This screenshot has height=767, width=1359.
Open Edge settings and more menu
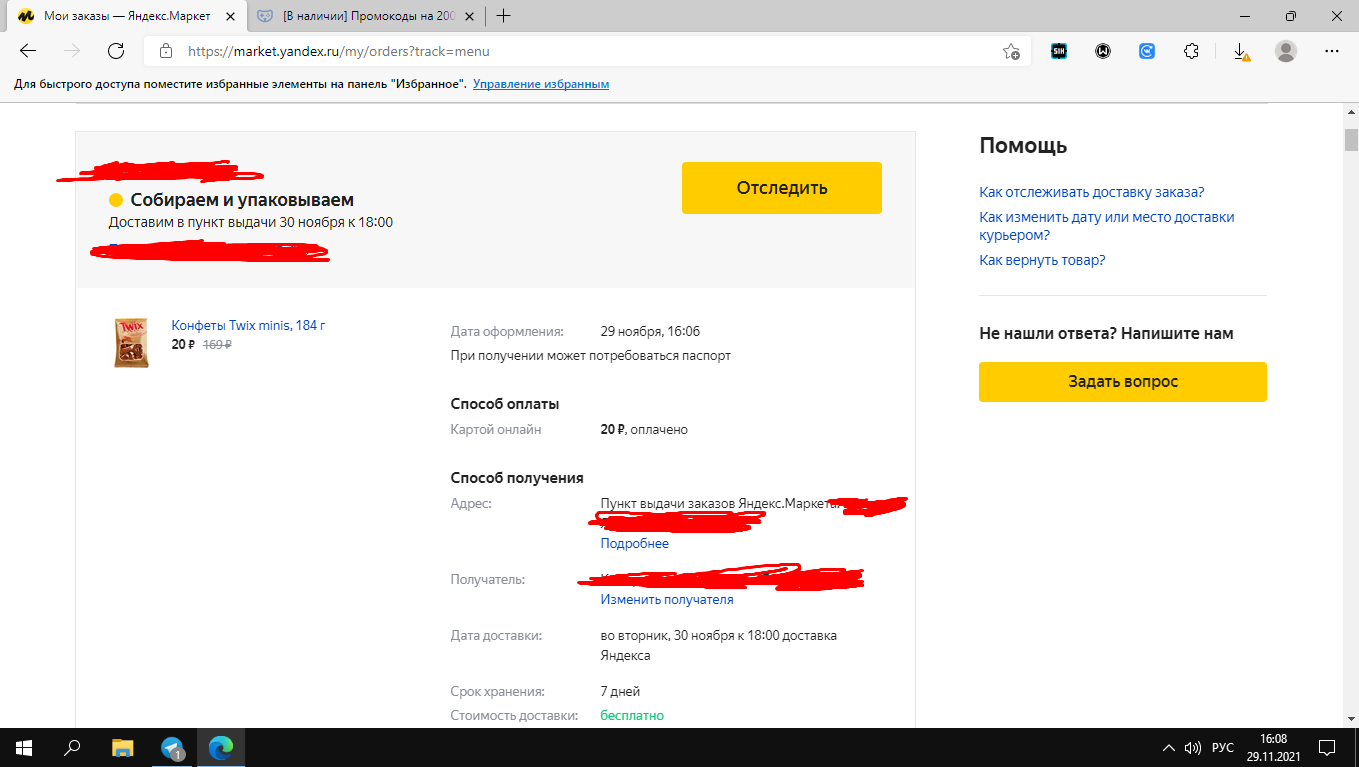(x=1331, y=51)
